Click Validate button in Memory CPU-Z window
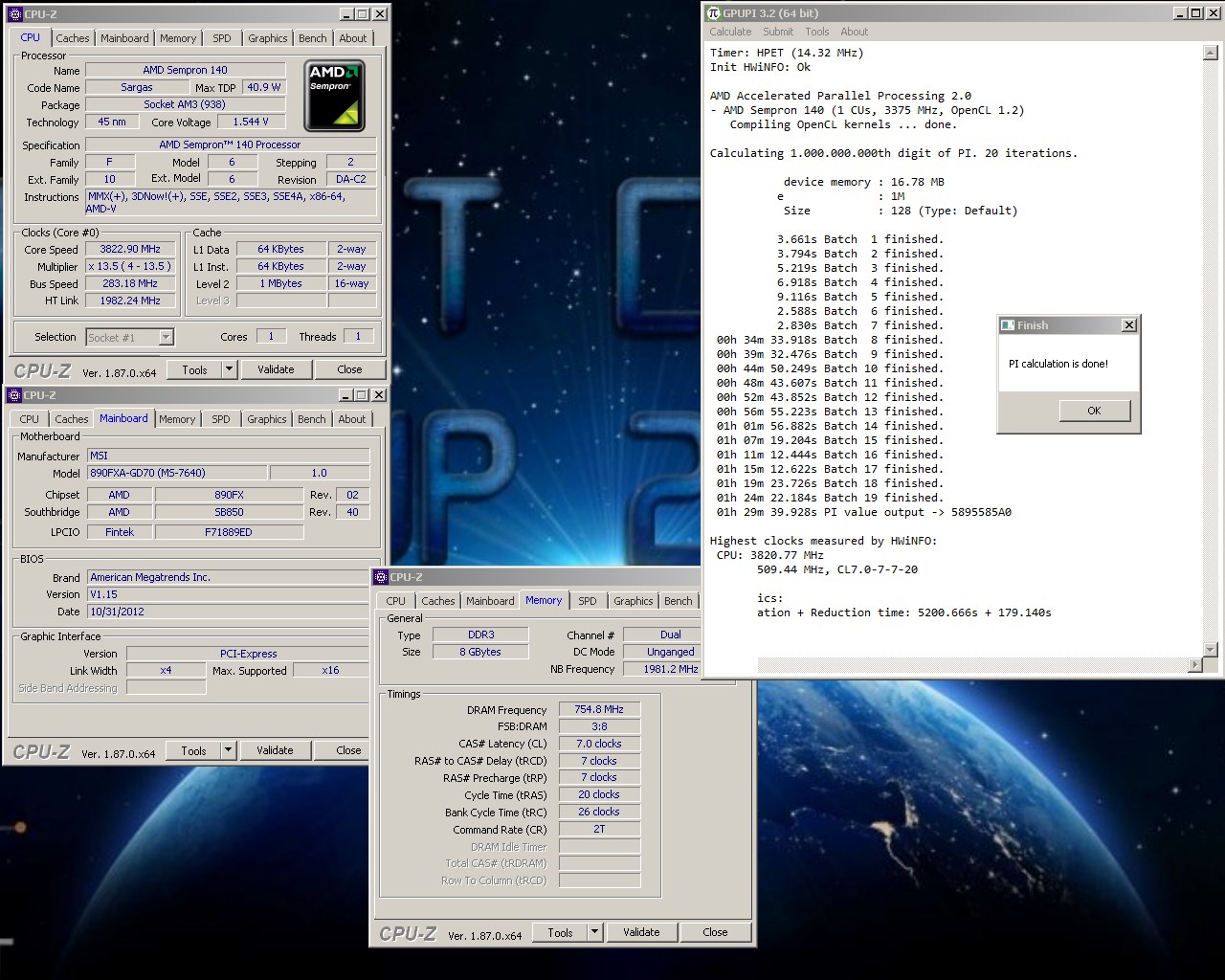This screenshot has height=980, width=1225. click(x=641, y=932)
